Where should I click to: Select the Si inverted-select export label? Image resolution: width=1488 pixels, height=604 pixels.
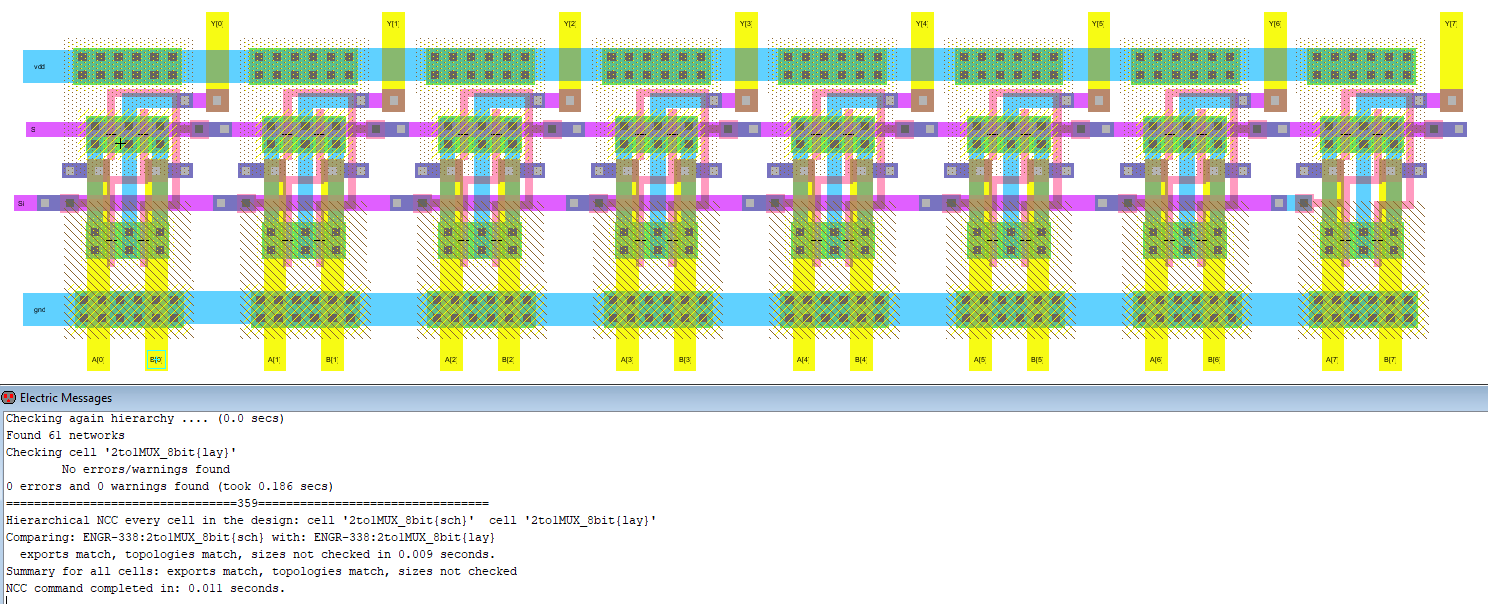tap(20, 201)
